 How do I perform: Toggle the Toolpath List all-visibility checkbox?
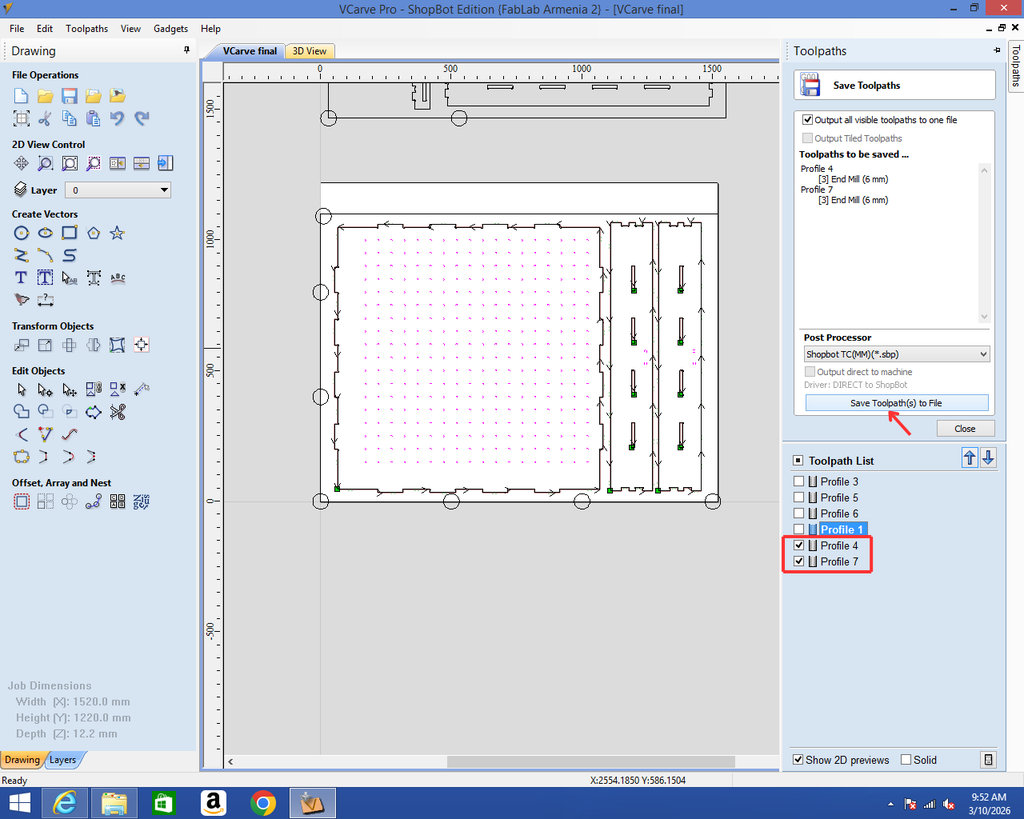[798, 460]
